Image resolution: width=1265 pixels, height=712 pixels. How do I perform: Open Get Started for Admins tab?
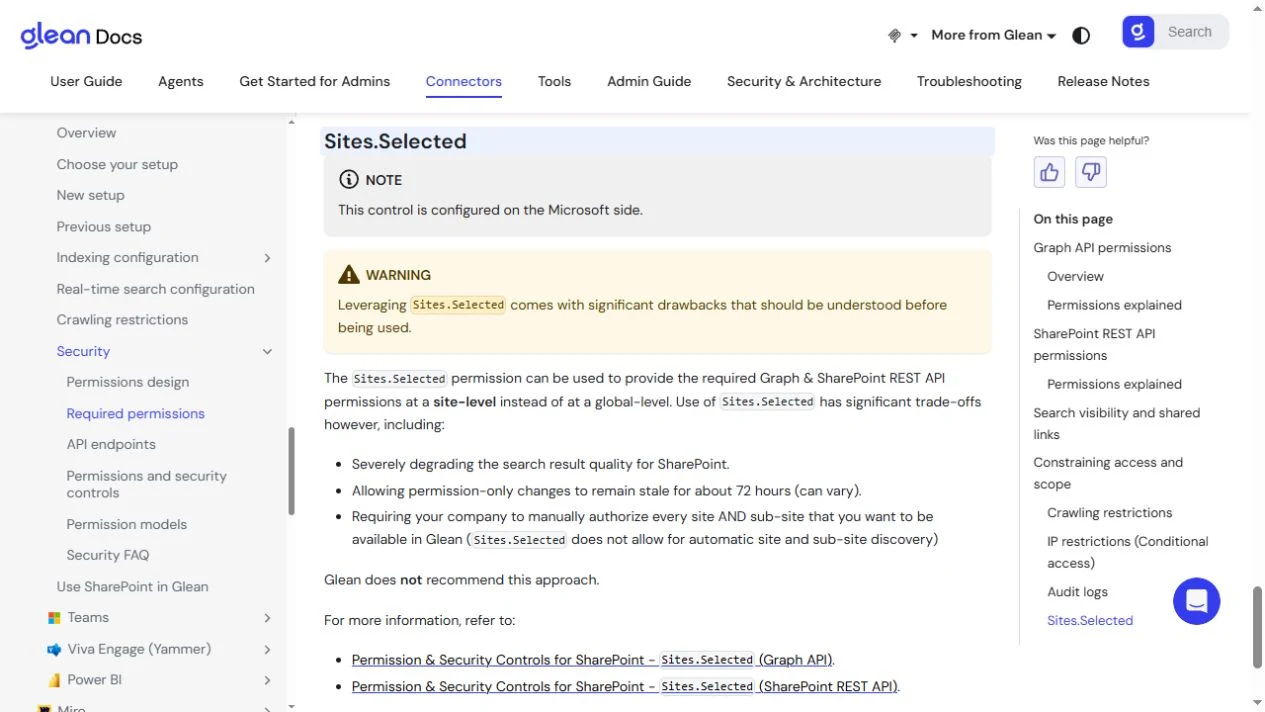(315, 81)
